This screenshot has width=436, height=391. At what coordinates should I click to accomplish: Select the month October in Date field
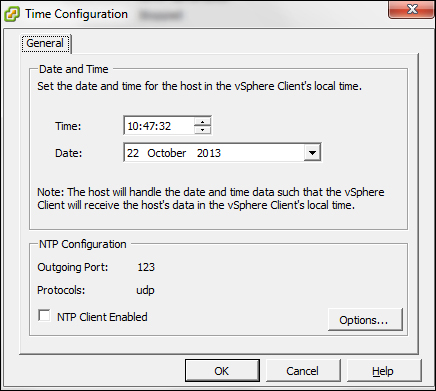167,153
